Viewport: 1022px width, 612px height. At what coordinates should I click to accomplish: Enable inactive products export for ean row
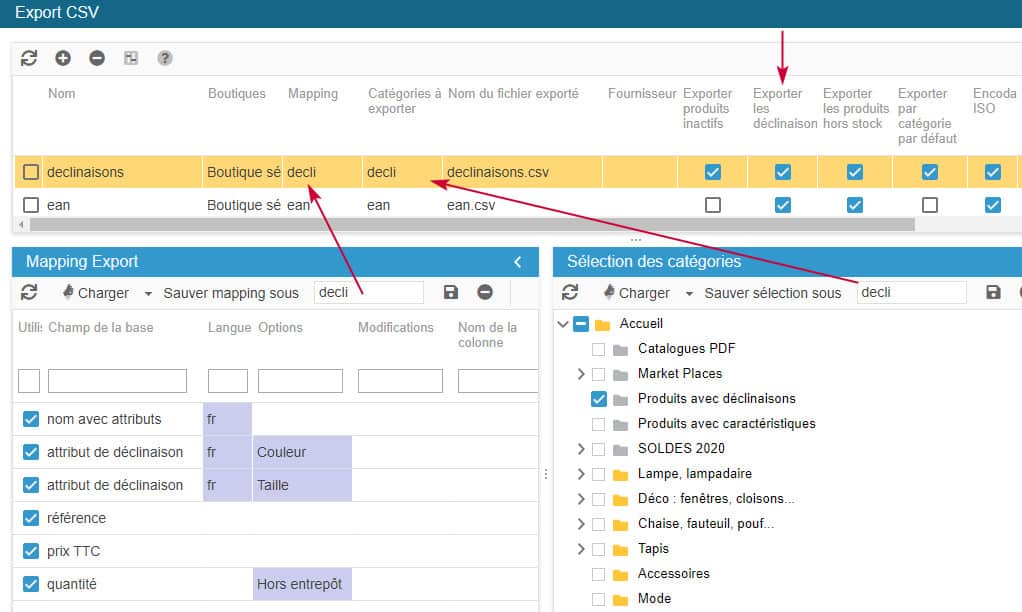[713, 205]
